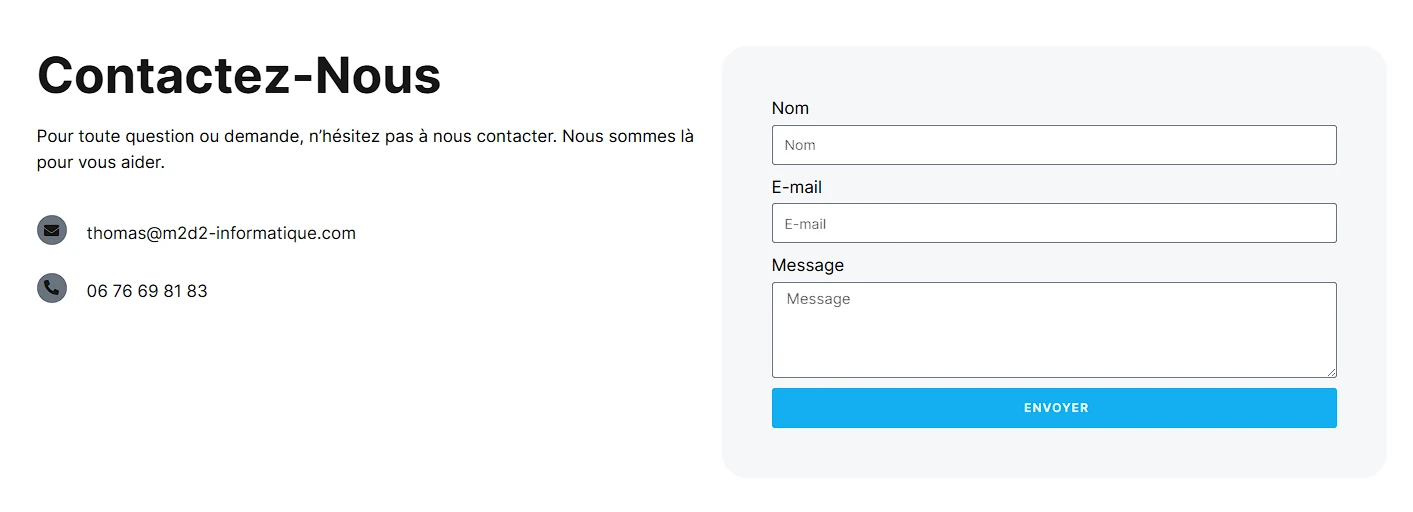Viewport: 1413px width, 512px height.
Task: Grab the Message textarea resize handle
Action: click(1331, 372)
